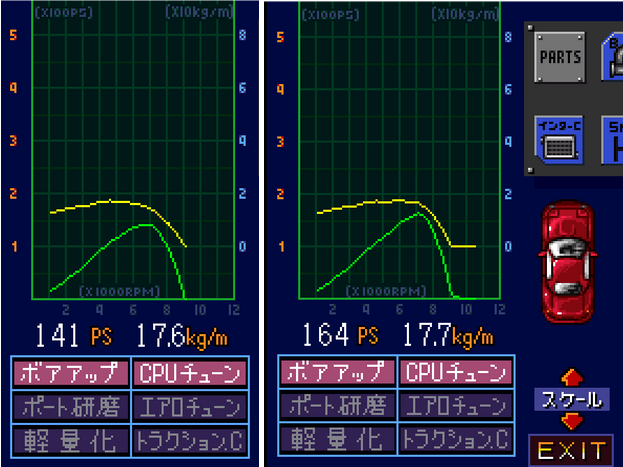Choose 軽量化 in the 164 PS panel
The height and width of the screenshot is (467, 623).
[x=337, y=439]
